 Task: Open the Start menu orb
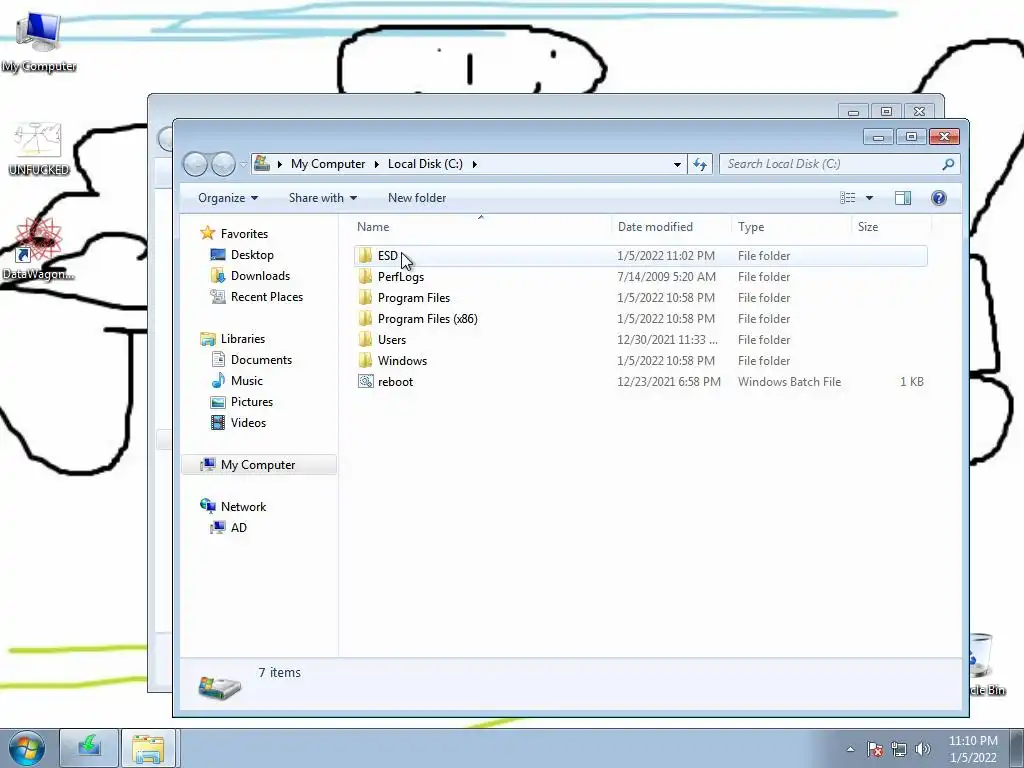tap(27, 748)
